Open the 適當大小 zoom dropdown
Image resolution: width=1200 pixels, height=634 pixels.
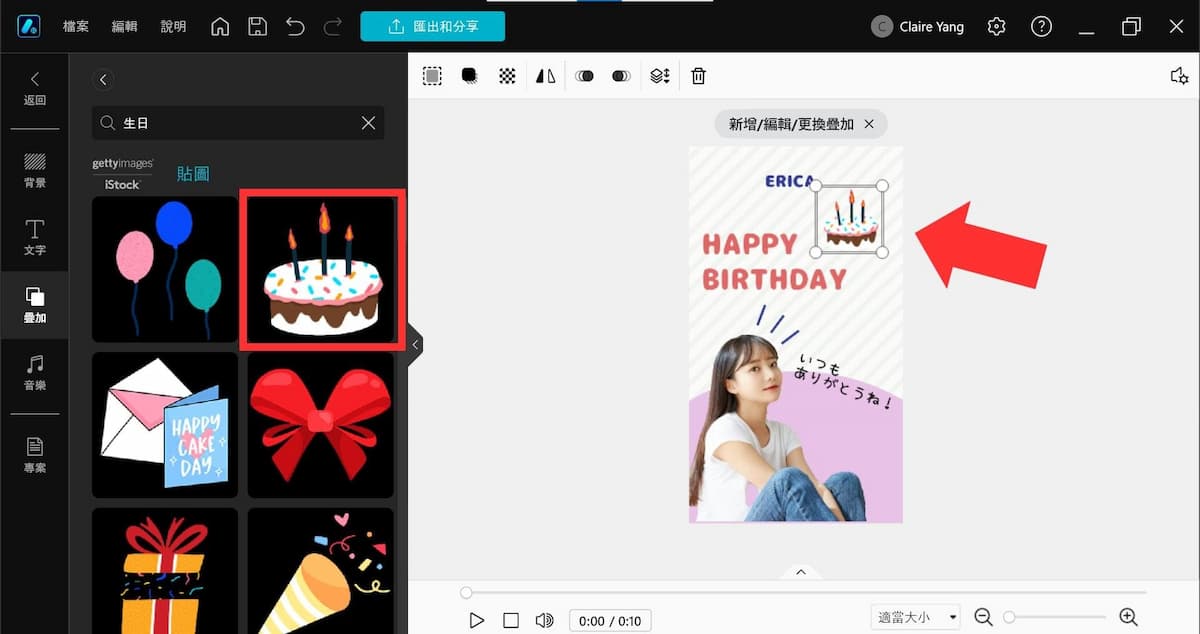tap(915, 618)
